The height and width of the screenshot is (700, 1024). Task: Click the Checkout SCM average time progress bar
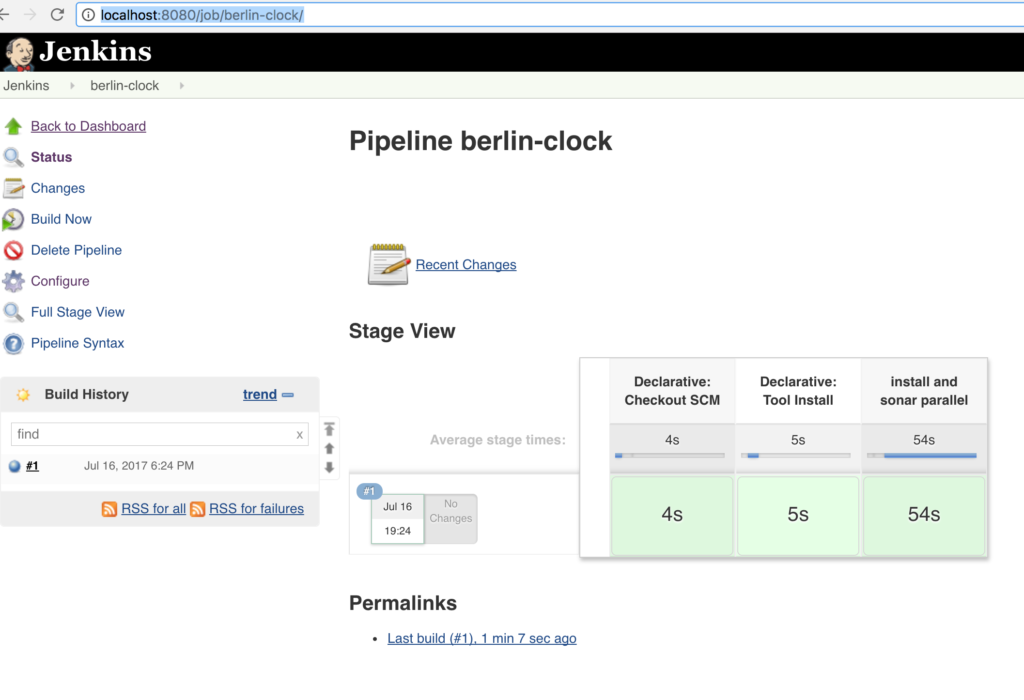670,455
